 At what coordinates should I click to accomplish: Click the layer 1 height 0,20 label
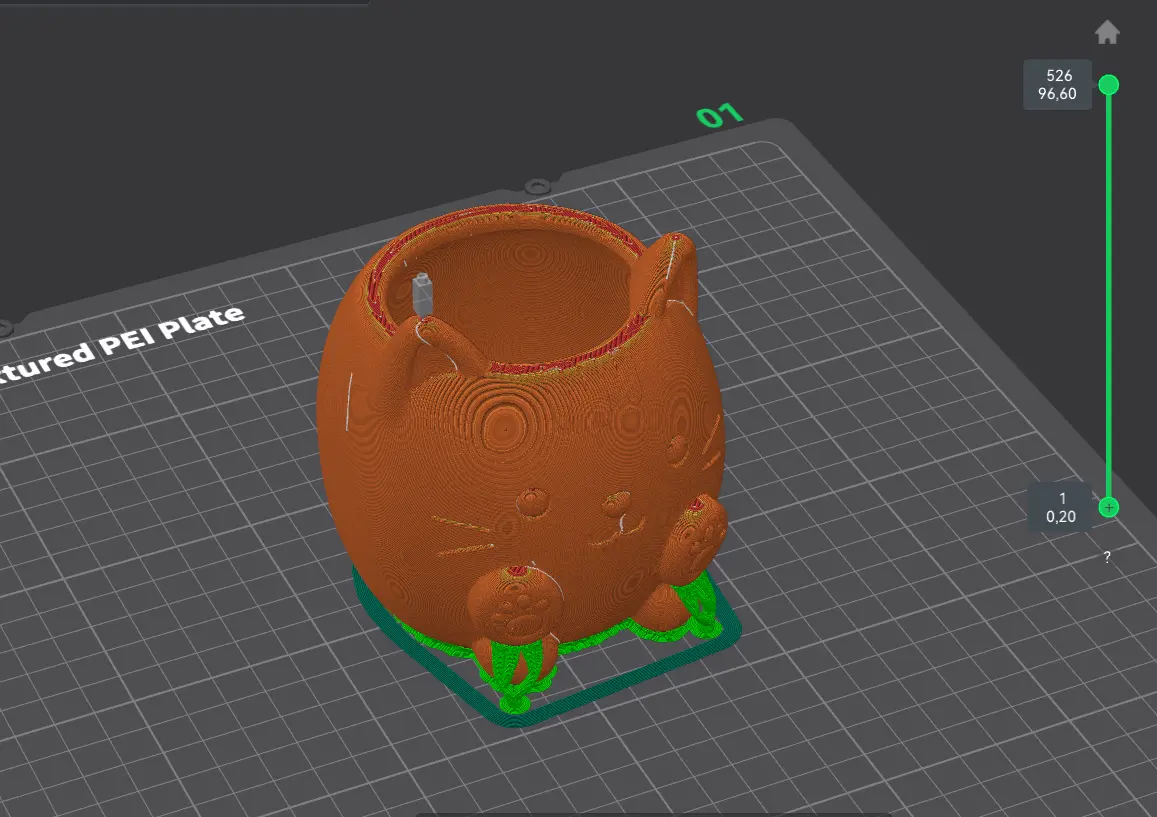[x=1061, y=507]
